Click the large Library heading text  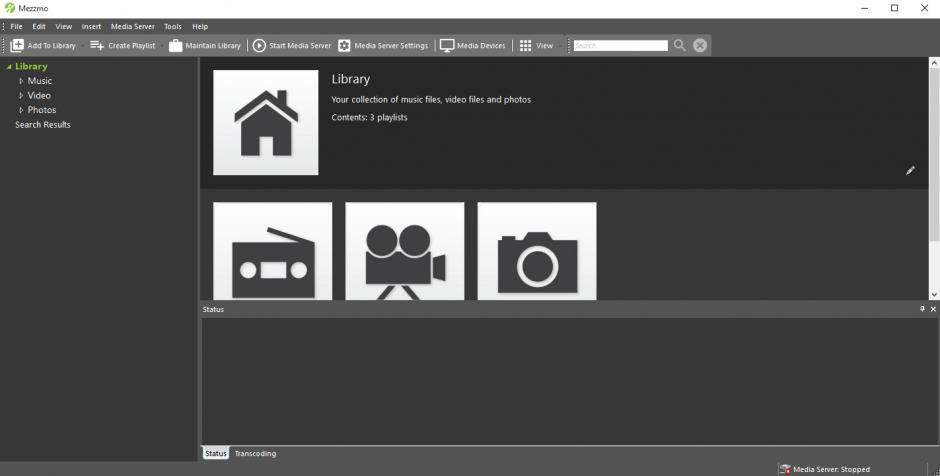point(351,79)
